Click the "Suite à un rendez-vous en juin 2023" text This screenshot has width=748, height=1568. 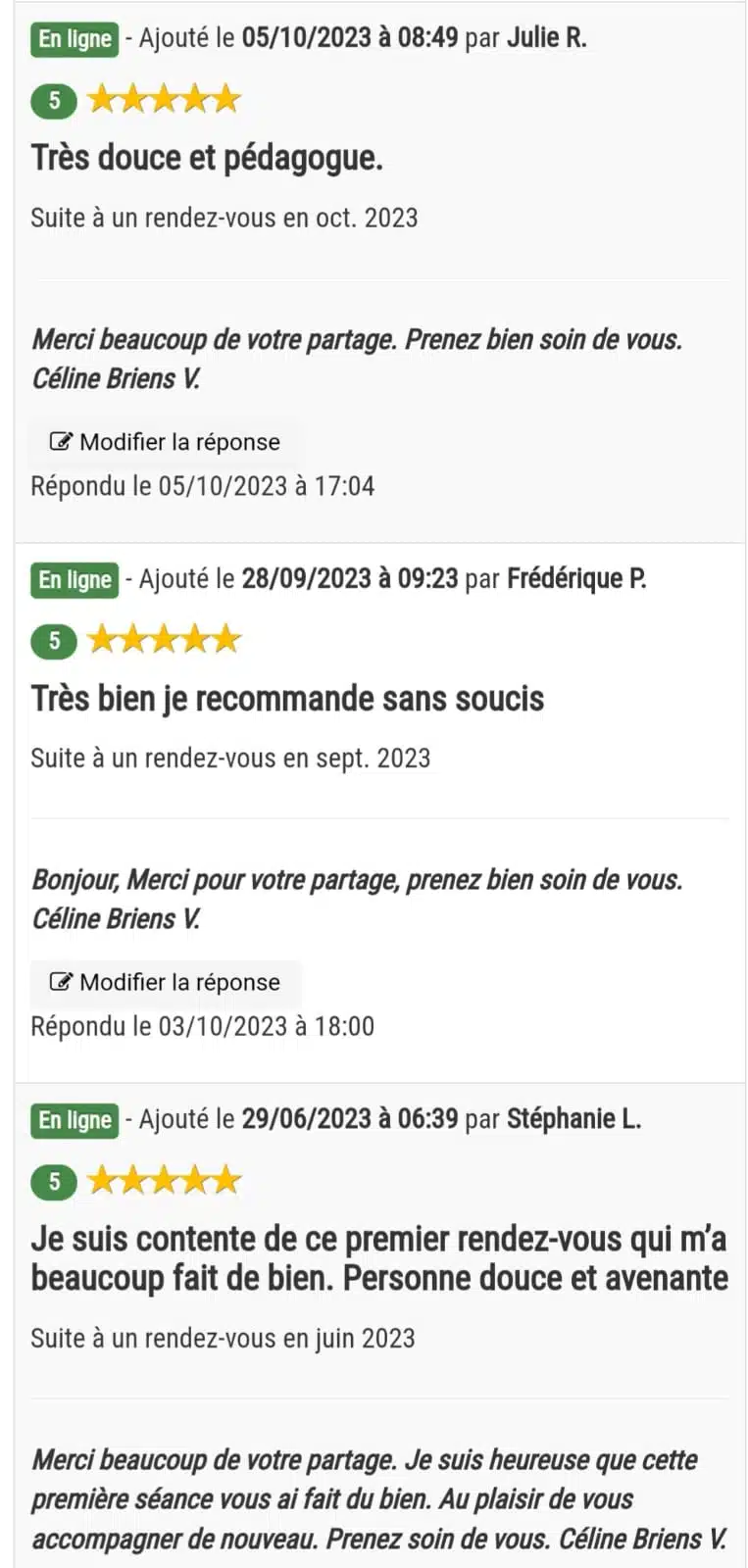[x=224, y=1339]
